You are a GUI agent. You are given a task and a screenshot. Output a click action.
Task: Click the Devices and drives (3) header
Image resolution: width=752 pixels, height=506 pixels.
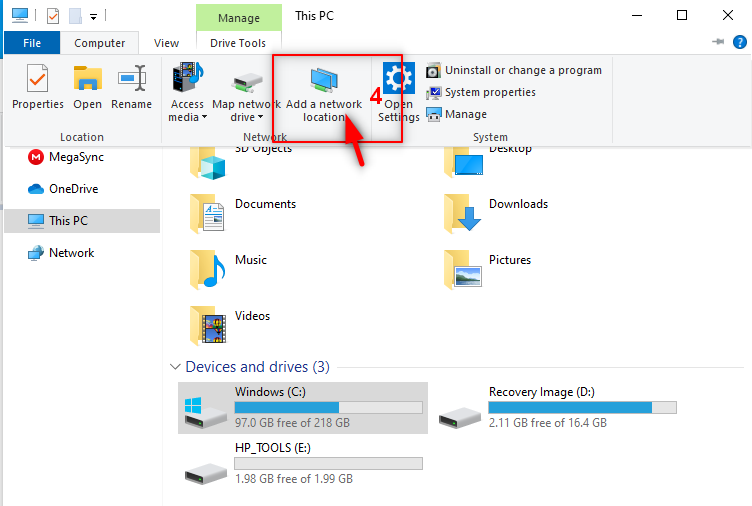258,367
